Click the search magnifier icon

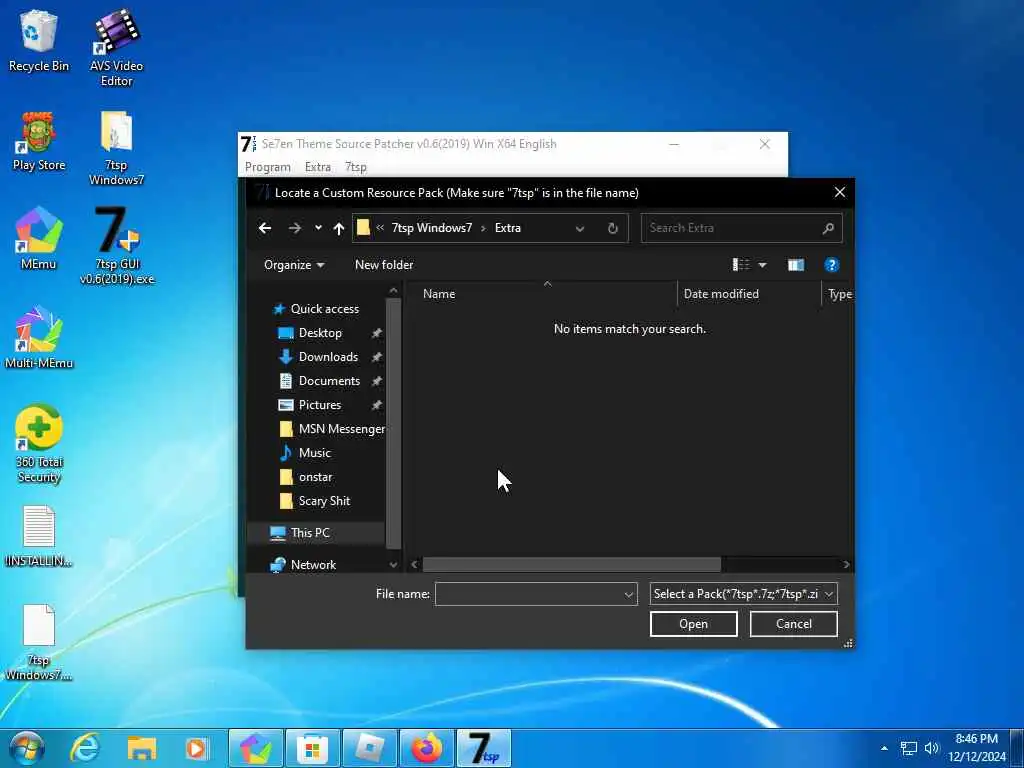(828, 228)
